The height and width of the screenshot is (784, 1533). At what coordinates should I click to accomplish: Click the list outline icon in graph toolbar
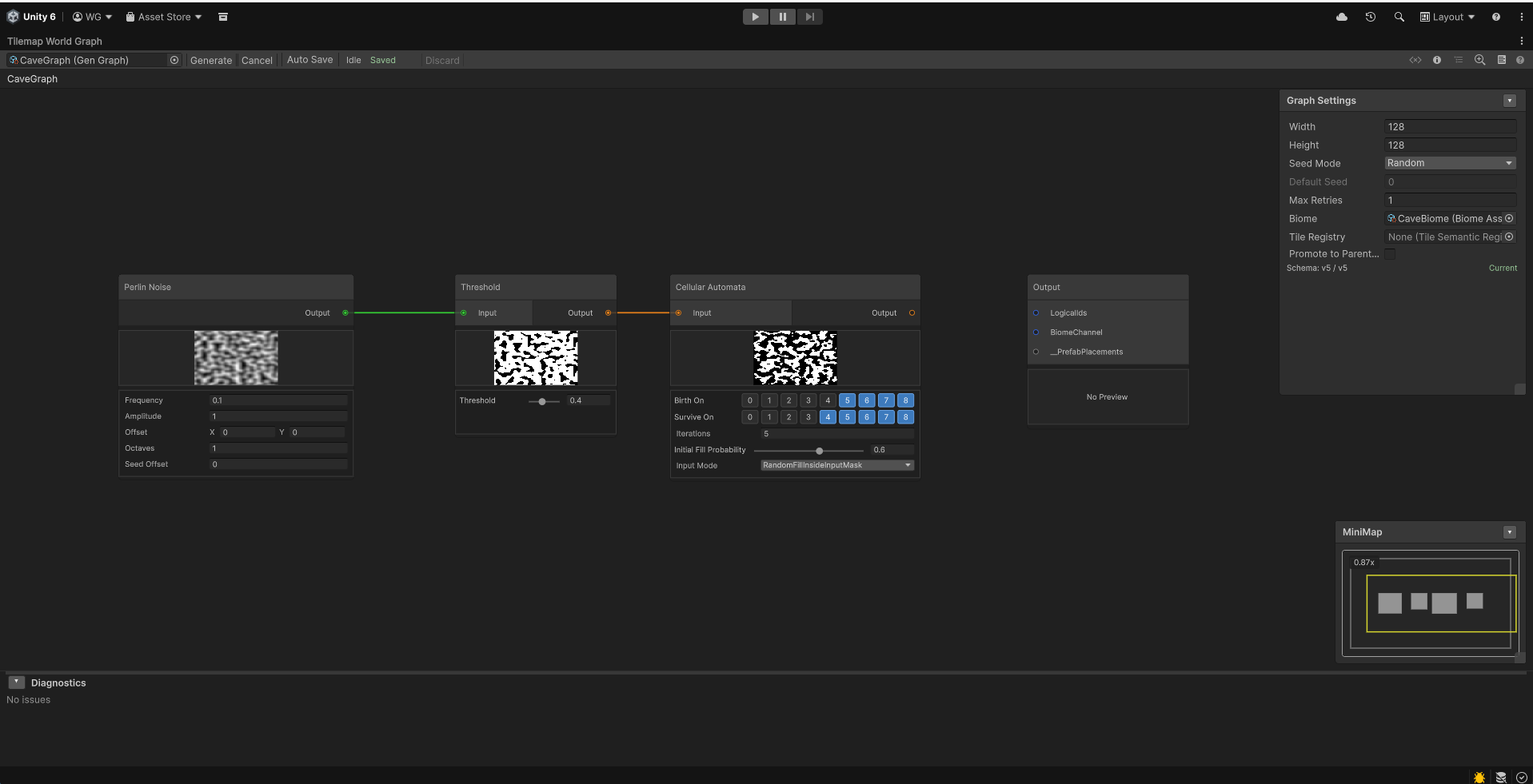[1459, 60]
